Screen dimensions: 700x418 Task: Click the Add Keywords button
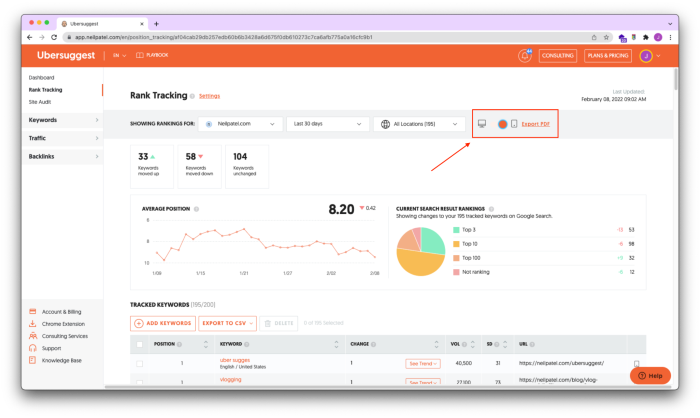point(163,323)
